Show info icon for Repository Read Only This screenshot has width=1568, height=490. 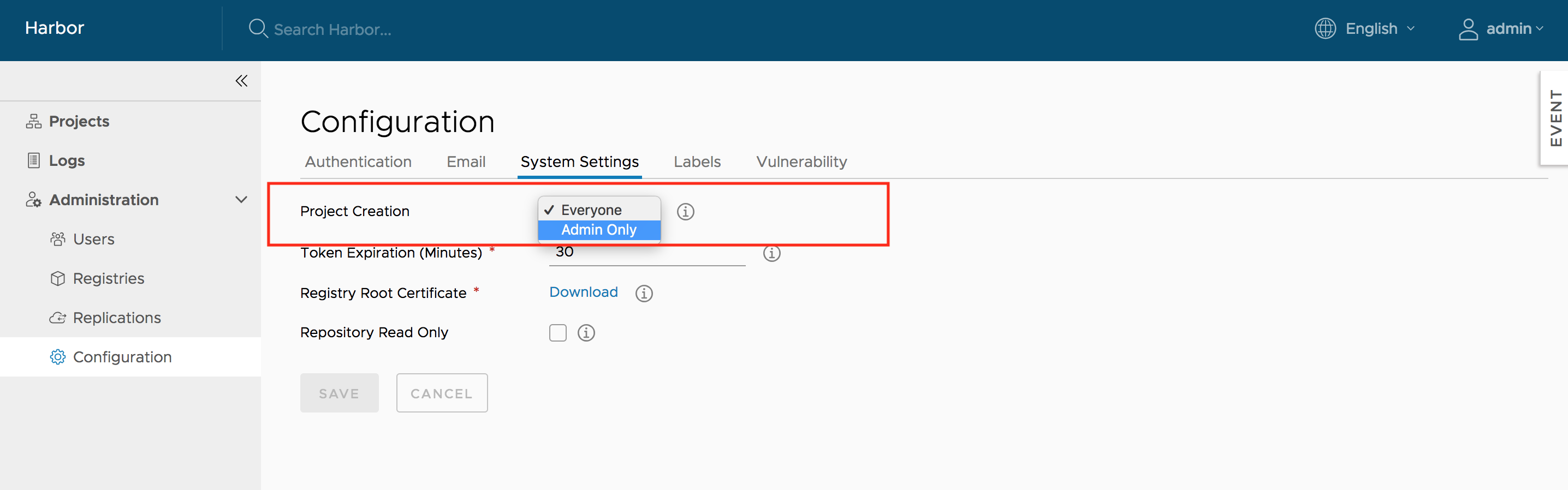click(x=586, y=333)
